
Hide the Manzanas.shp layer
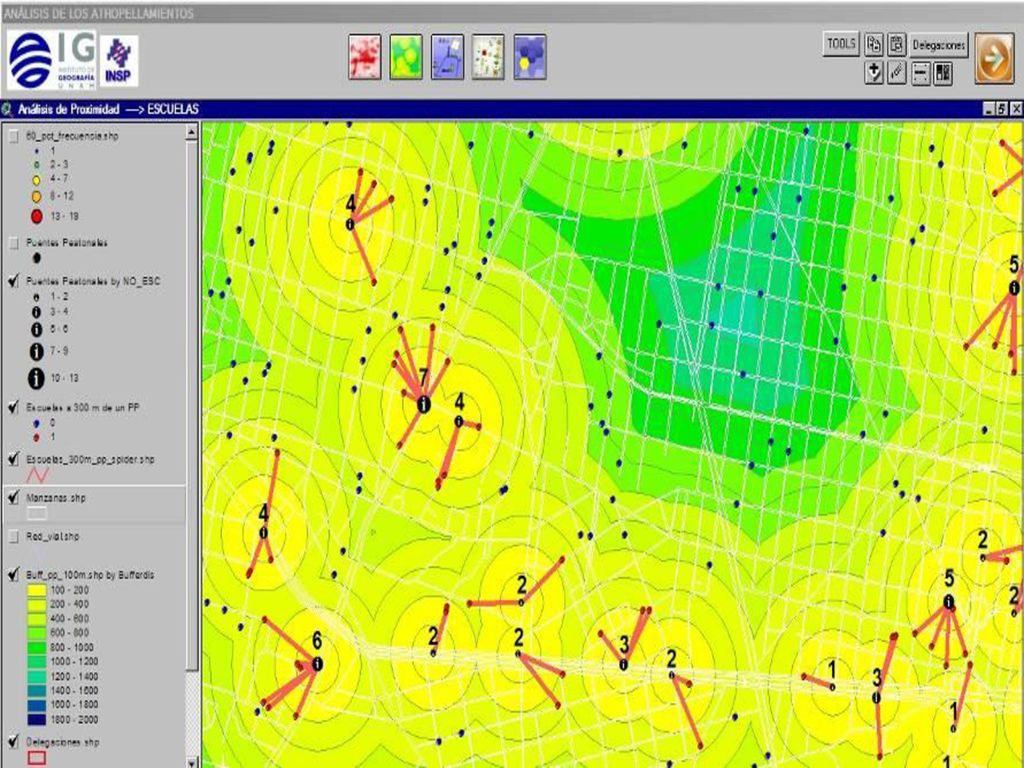coord(13,498)
